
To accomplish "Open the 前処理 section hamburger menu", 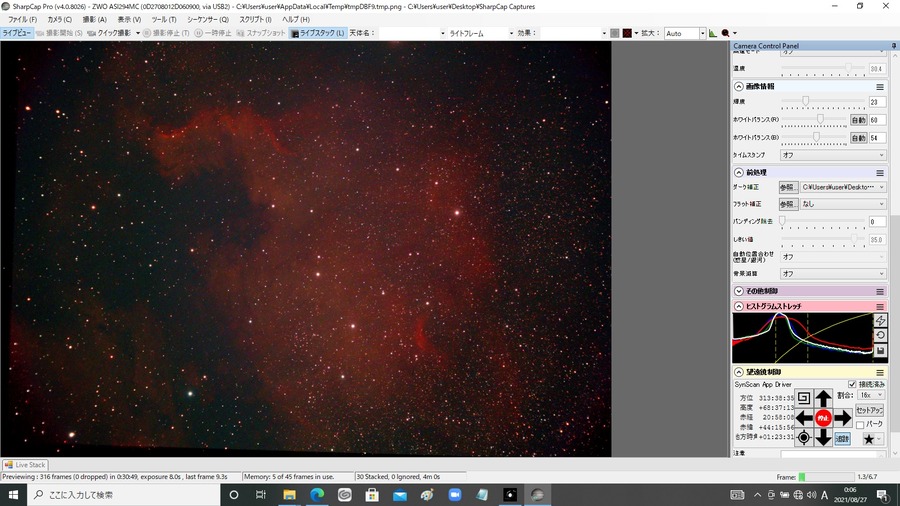I will click(x=880, y=173).
